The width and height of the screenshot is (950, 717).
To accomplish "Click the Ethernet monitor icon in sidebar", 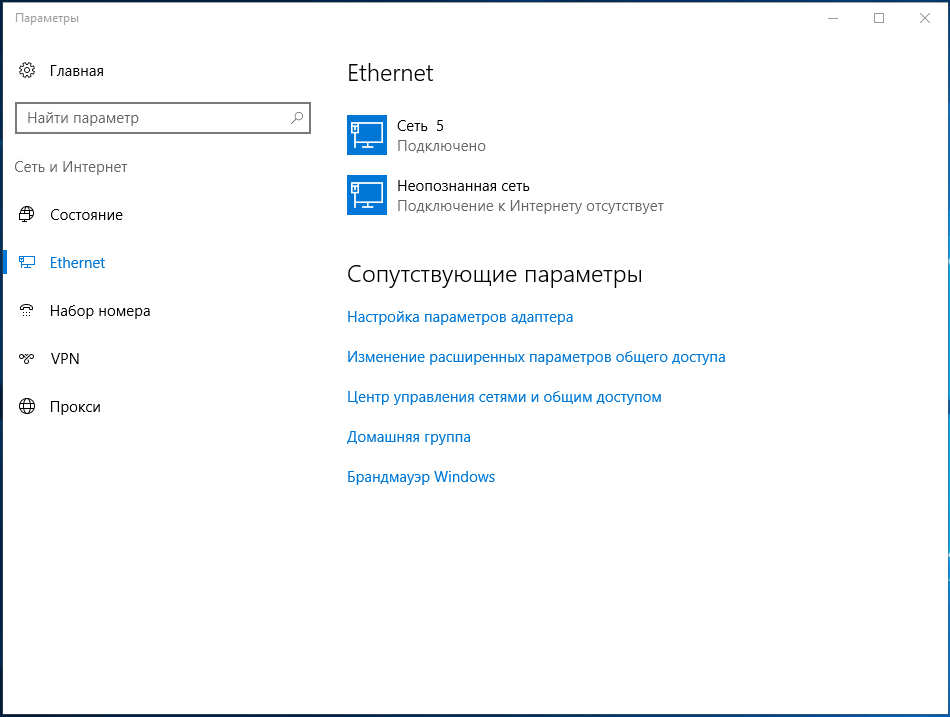I will (27, 262).
